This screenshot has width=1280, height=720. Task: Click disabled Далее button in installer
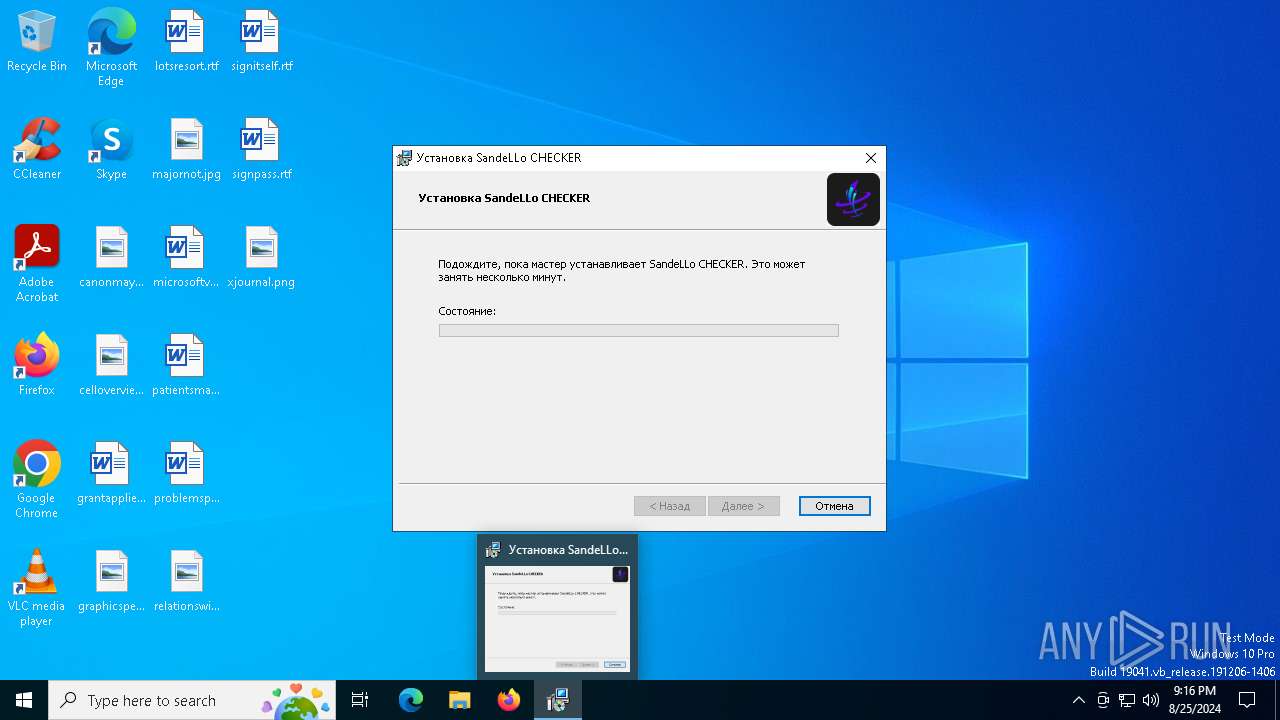coord(743,506)
